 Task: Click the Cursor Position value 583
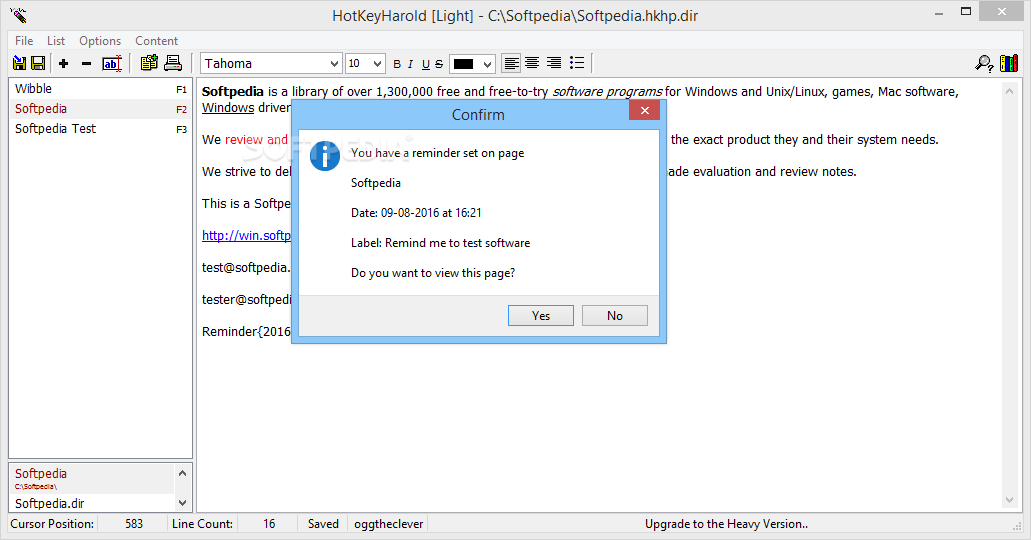pyautogui.click(x=134, y=524)
